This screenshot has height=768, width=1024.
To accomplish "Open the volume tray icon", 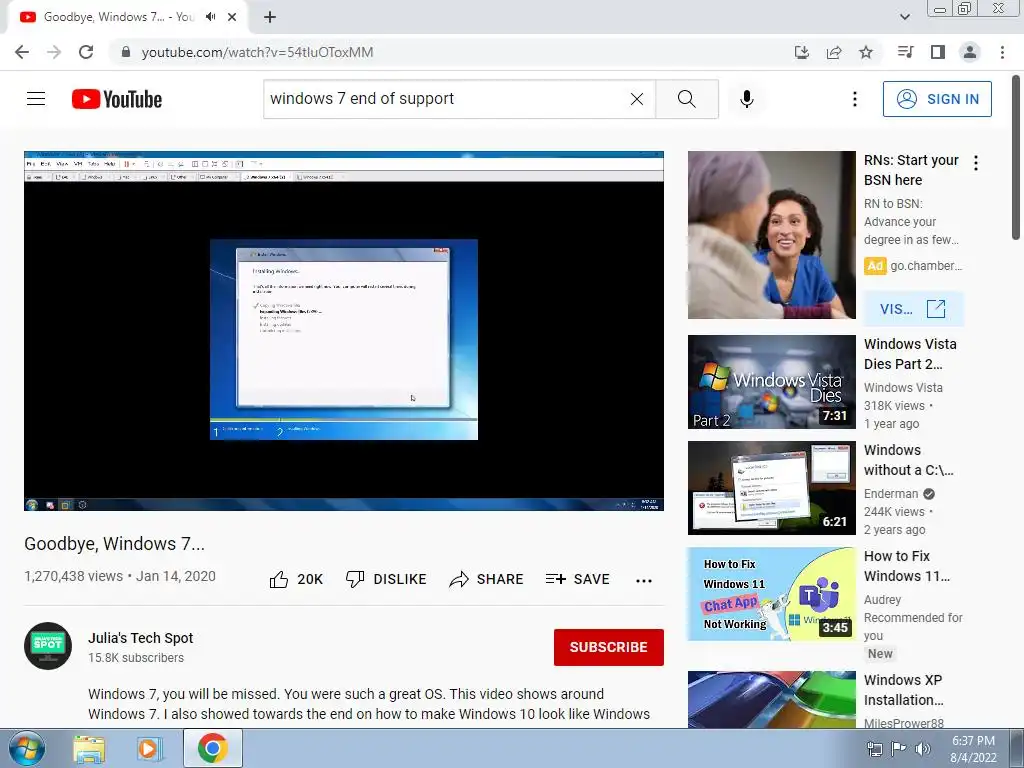I will [922, 749].
